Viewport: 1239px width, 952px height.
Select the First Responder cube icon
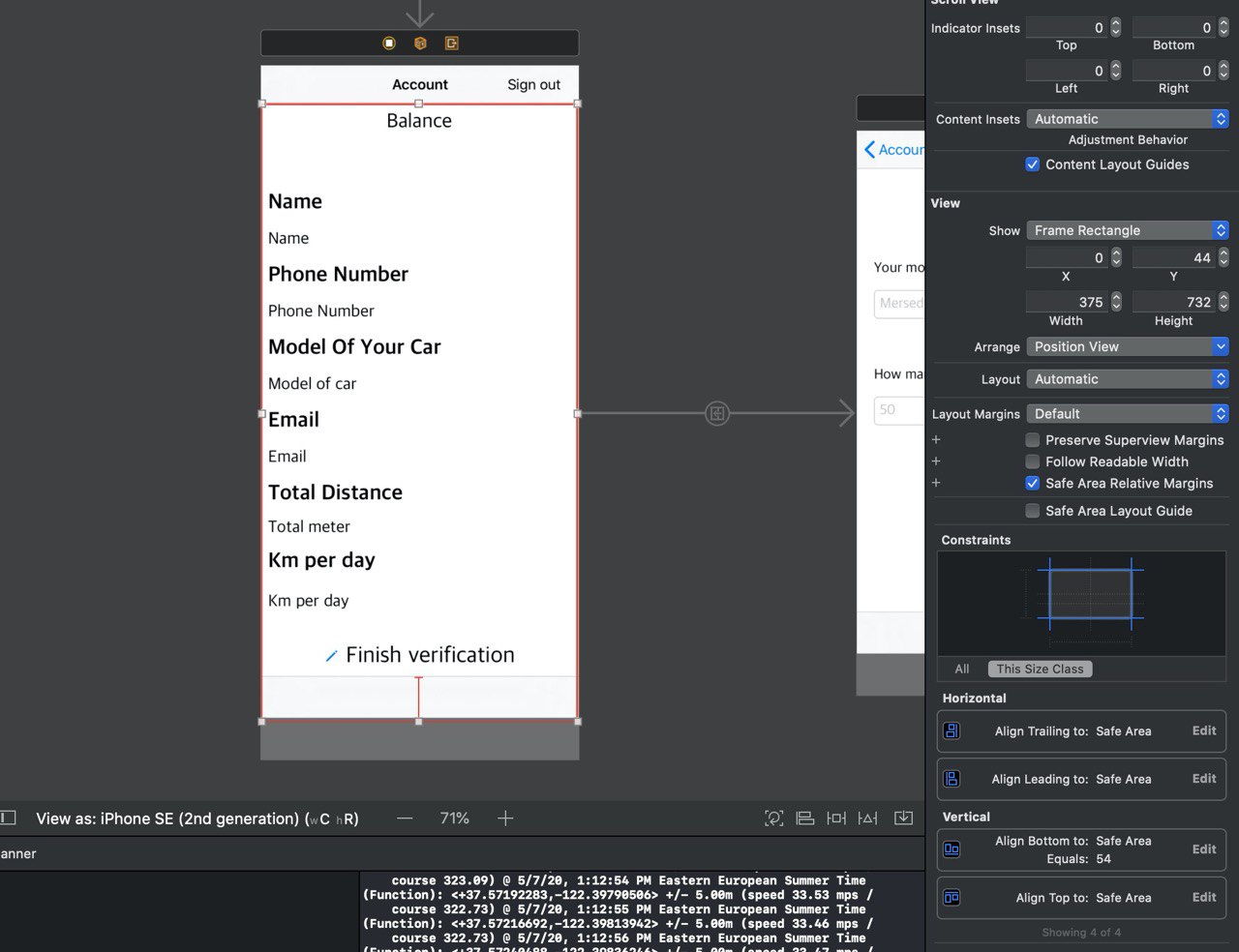[420, 44]
